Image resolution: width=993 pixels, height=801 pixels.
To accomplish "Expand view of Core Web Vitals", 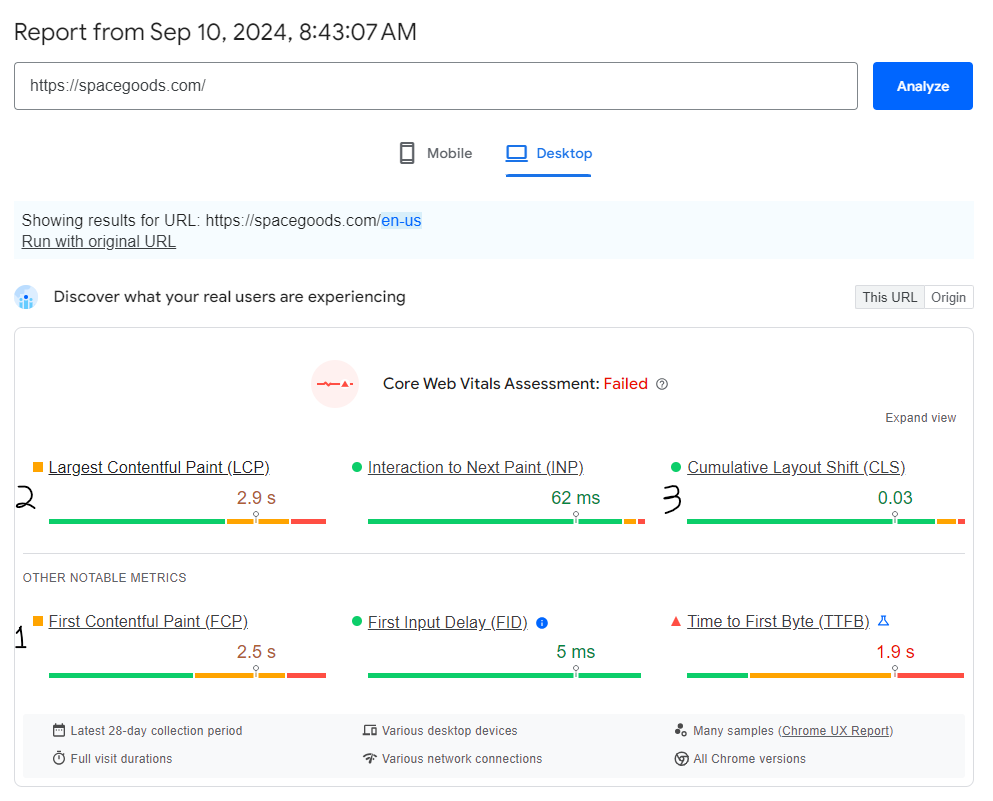I will tap(920, 418).
